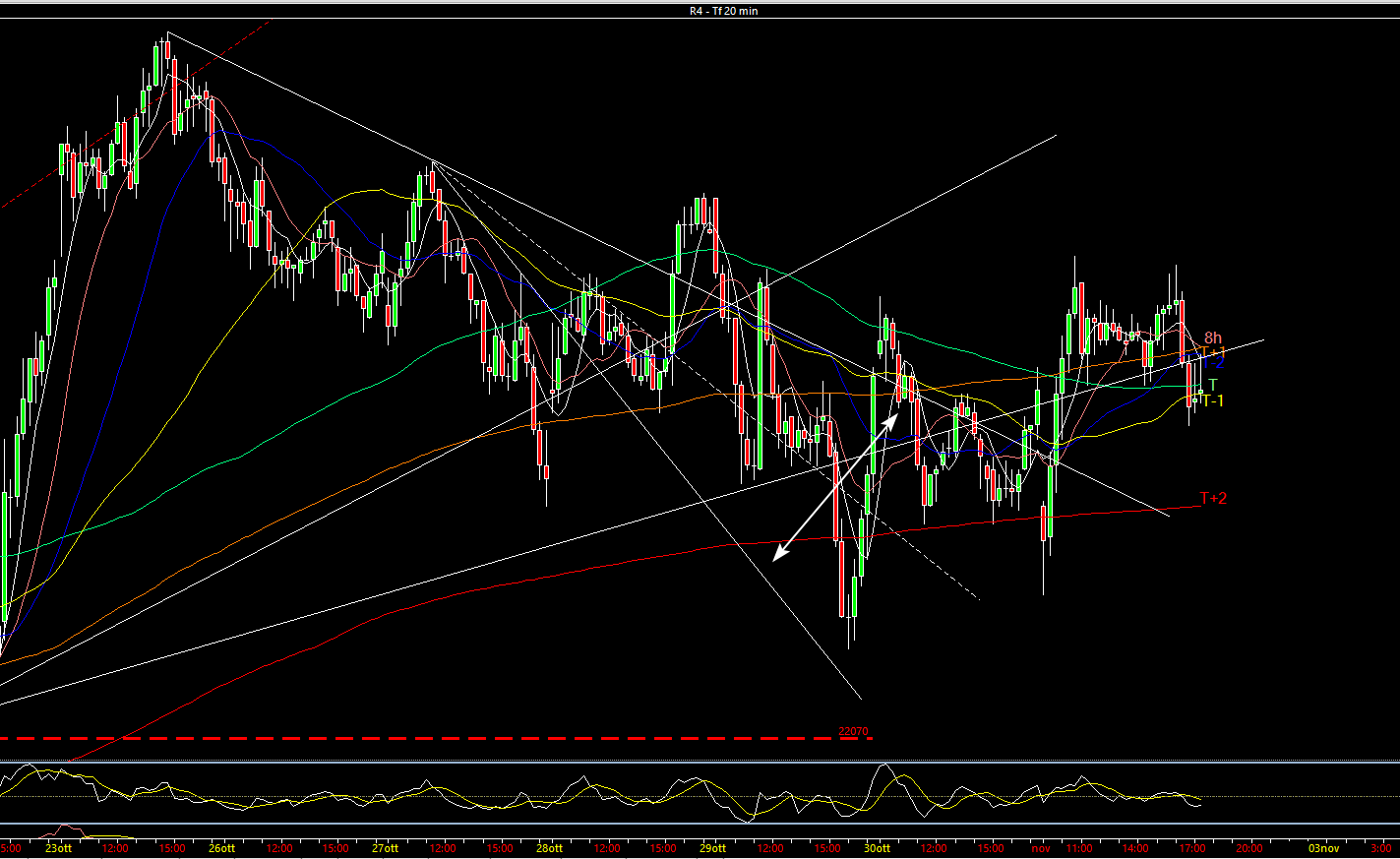Click the "15:00" label right before nov

(990, 847)
